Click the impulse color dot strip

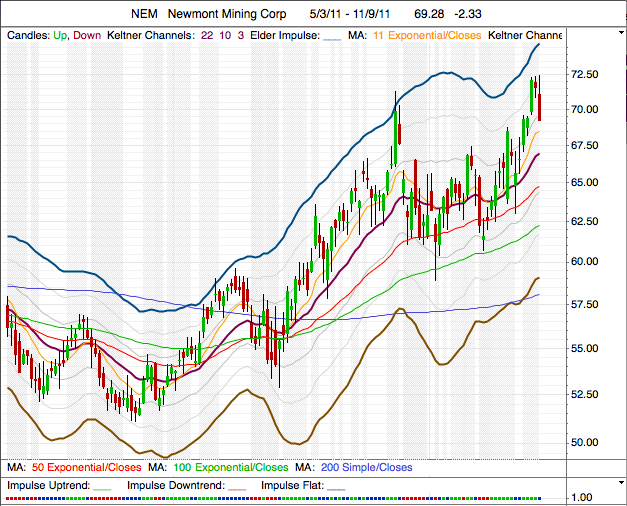tap(274, 499)
